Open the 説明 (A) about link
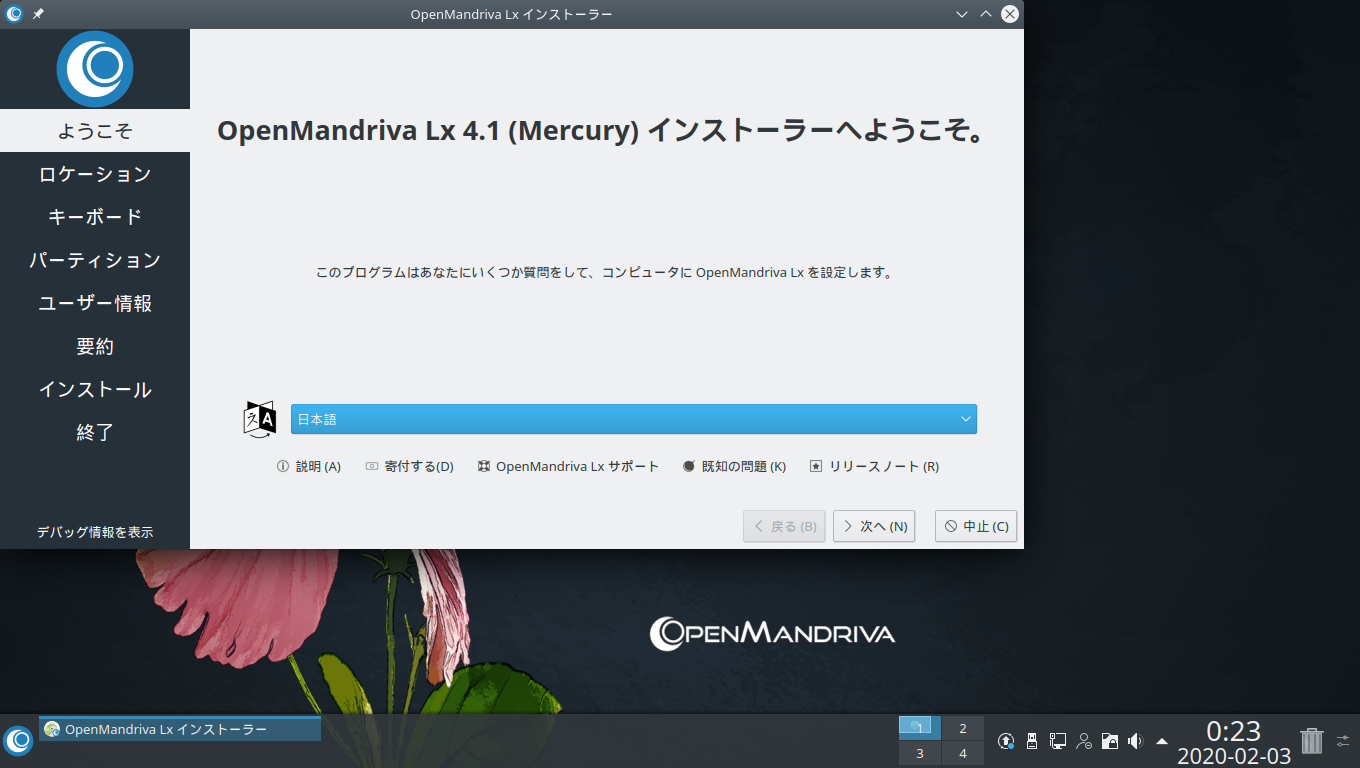 point(309,466)
